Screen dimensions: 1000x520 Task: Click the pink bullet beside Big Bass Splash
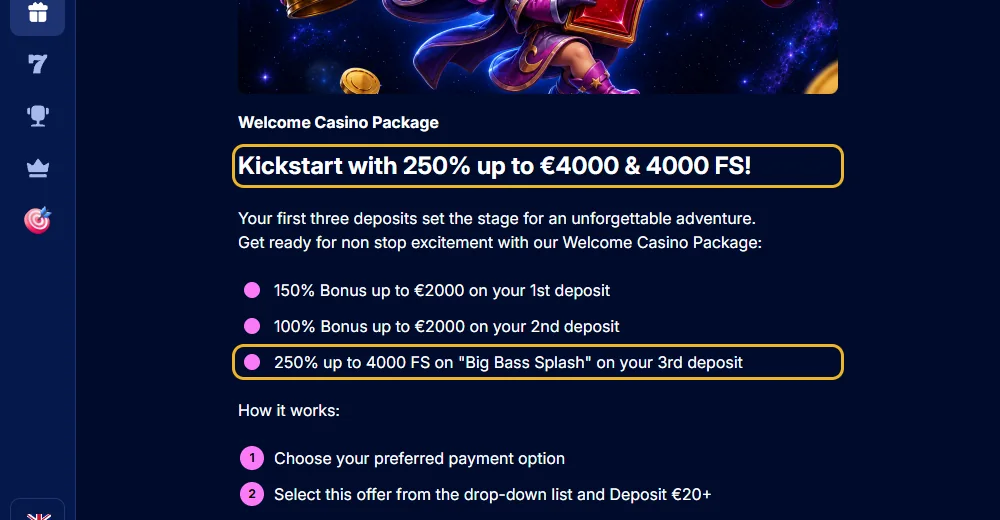(x=252, y=362)
